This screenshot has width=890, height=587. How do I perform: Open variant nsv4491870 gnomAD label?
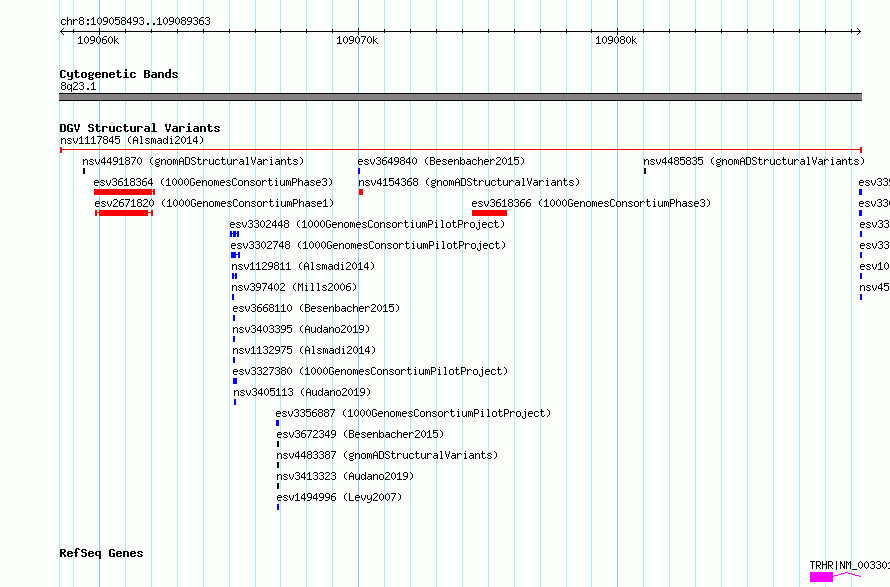pos(193,161)
